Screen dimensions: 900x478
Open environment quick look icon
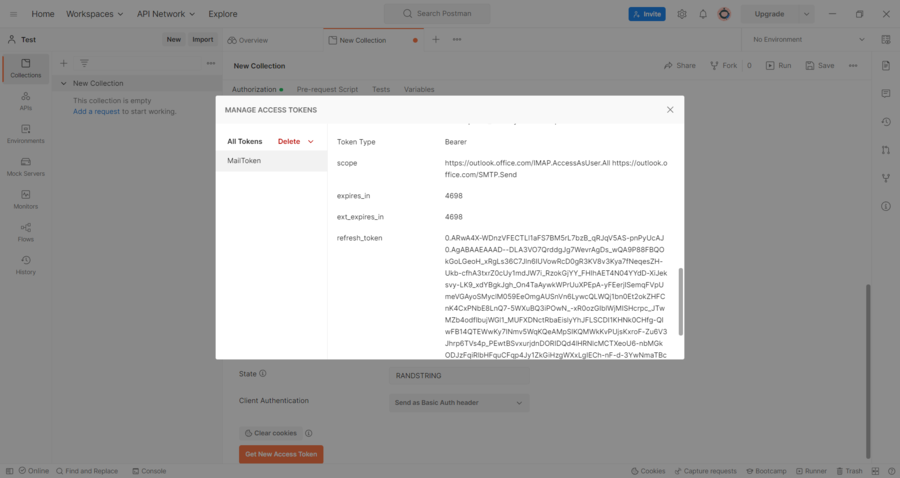point(886,40)
